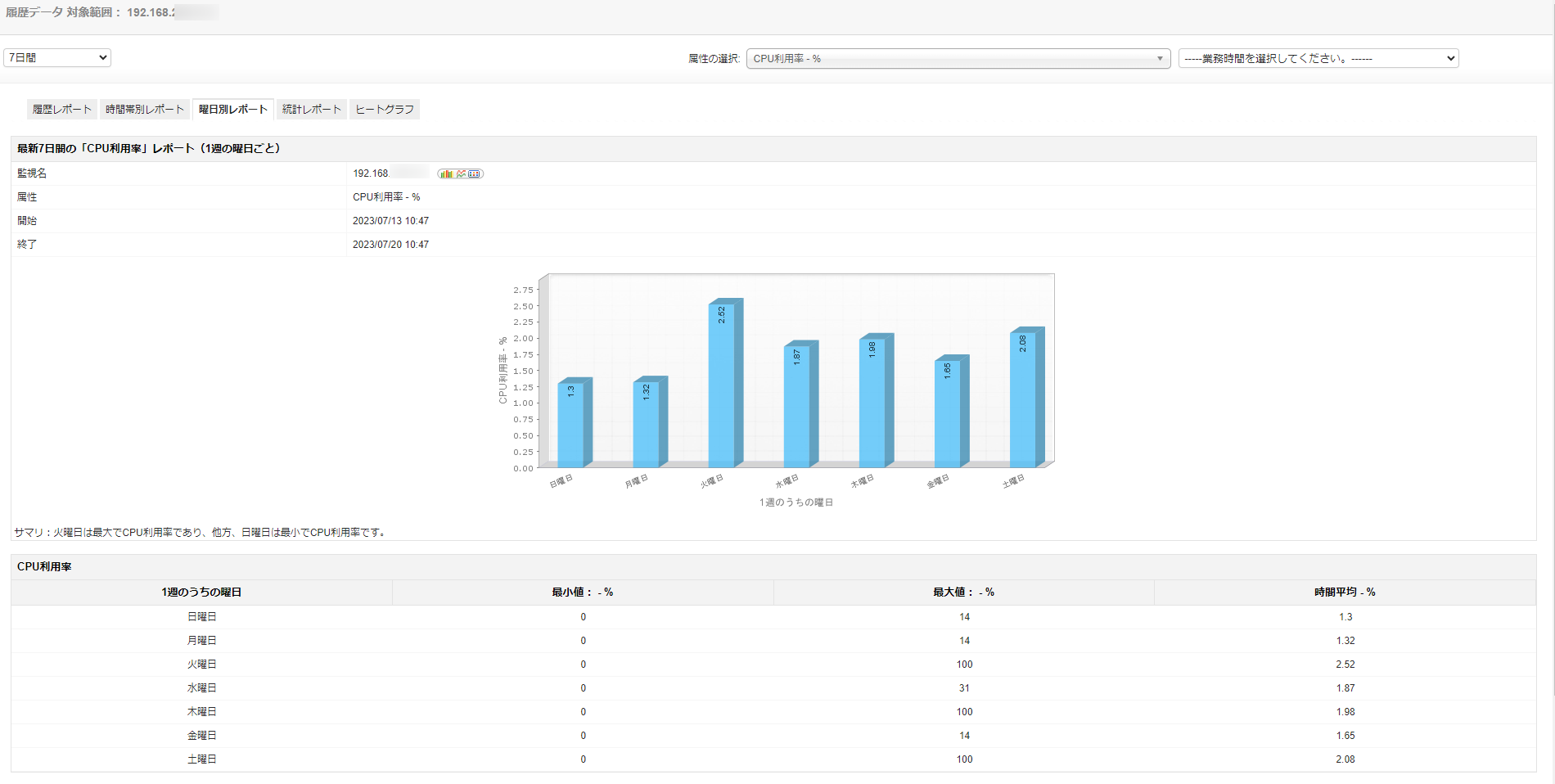Open the 時間帯別レポート tab
Image resolution: width=1555 pixels, height=784 pixels.
click(x=145, y=109)
